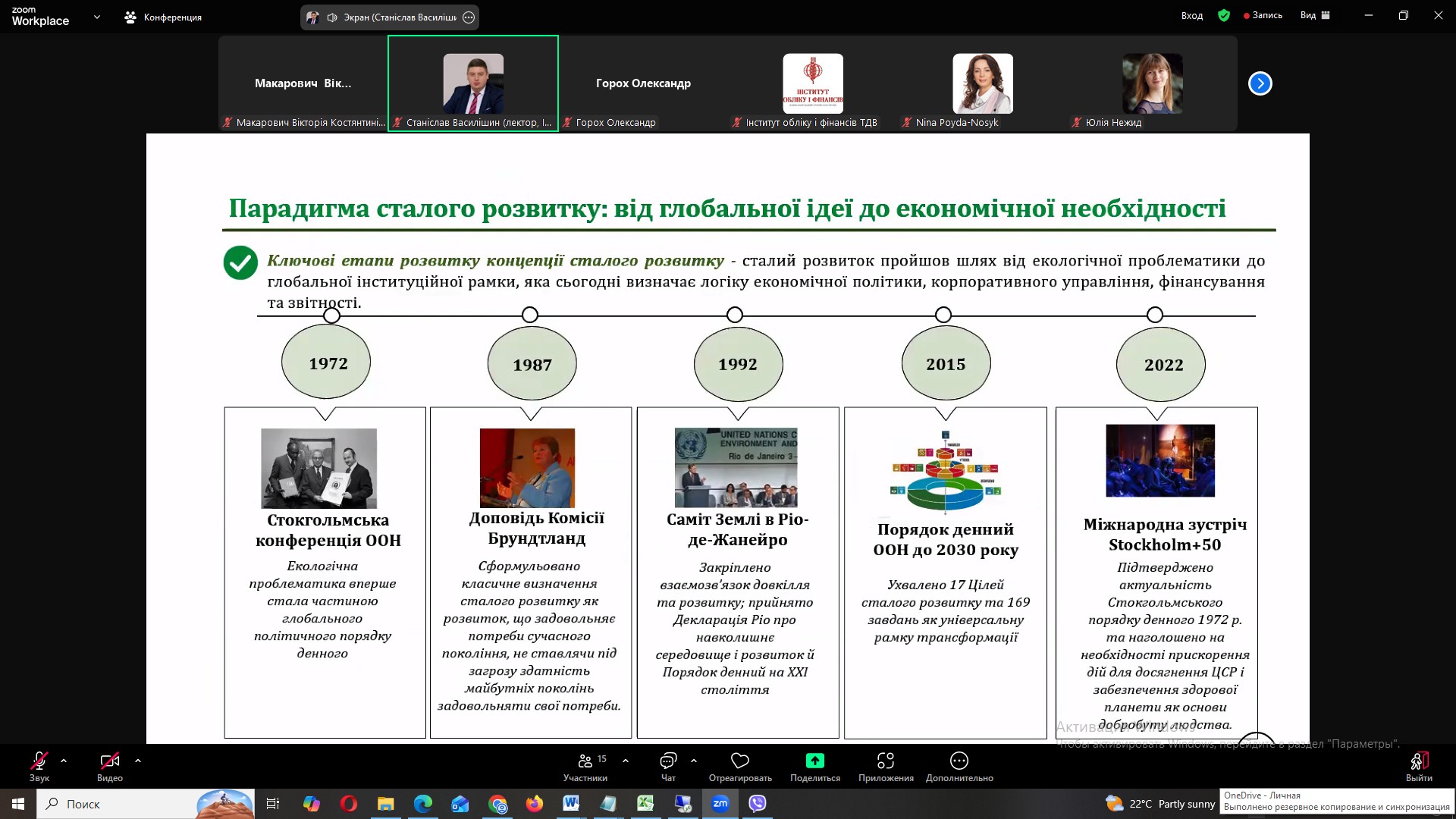Expand participants options arrow
The height and width of the screenshot is (819, 1456).
click(626, 761)
